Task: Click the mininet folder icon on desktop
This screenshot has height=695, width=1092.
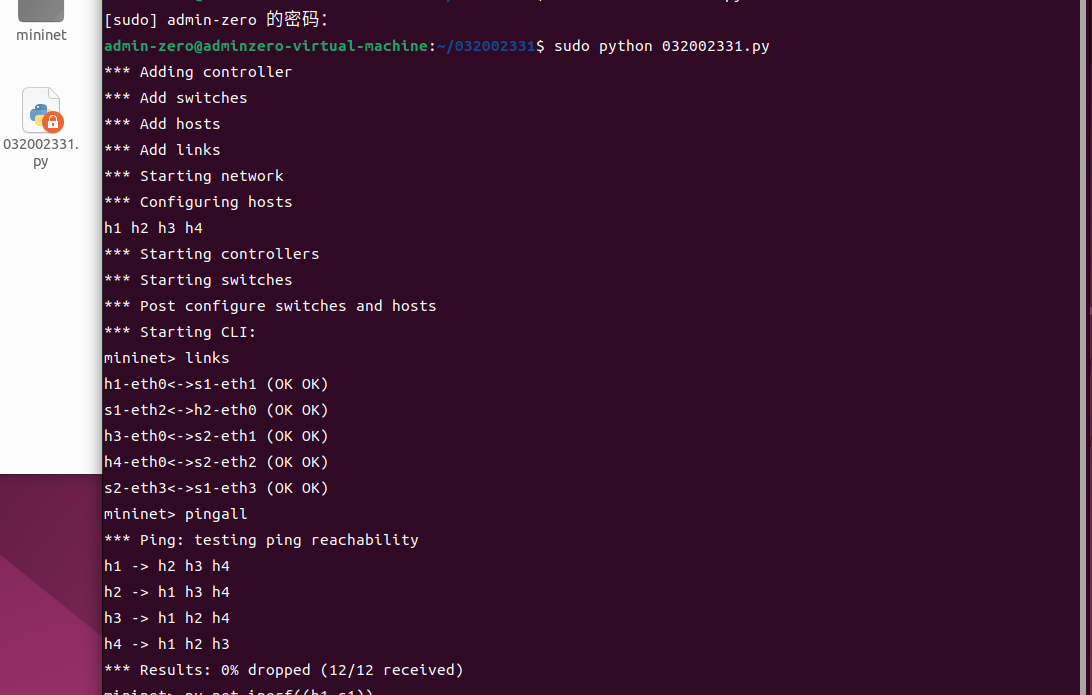Action: pyautogui.click(x=41, y=9)
